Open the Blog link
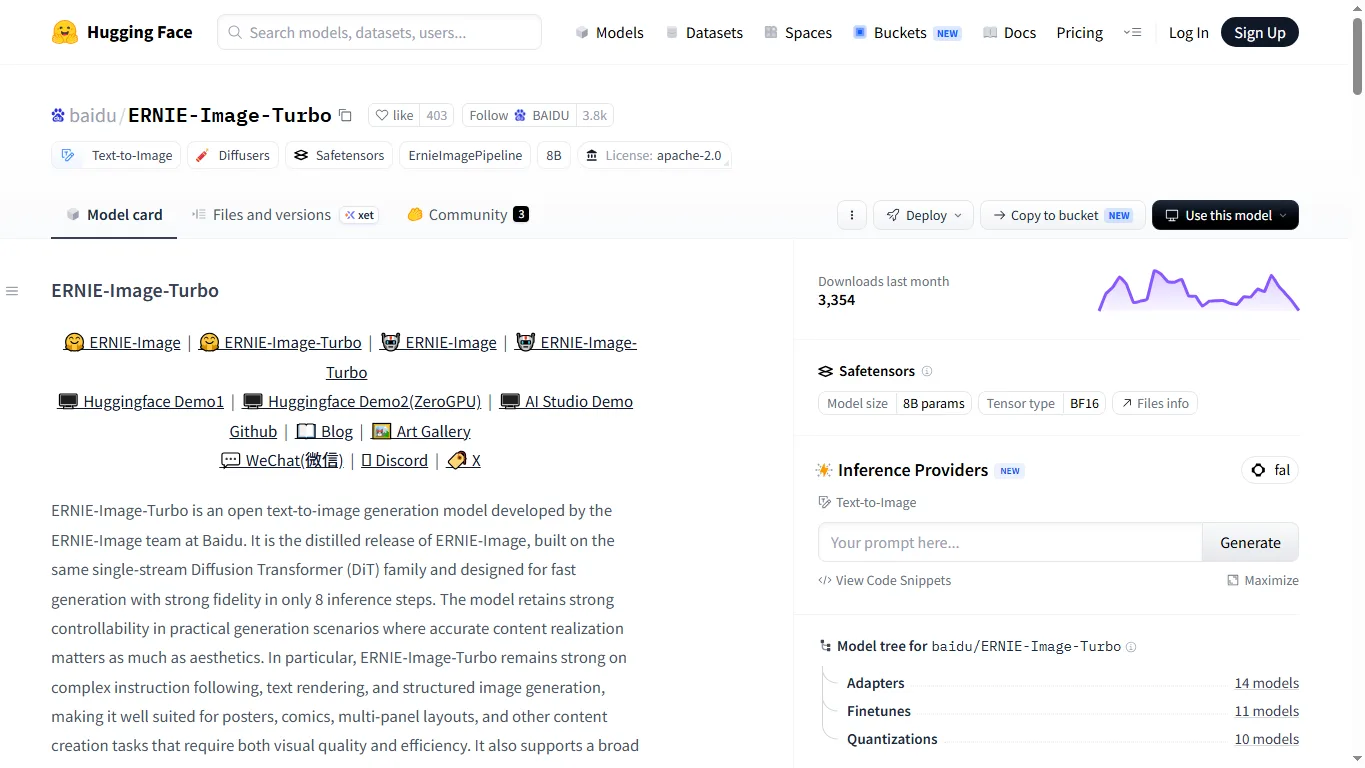Screen dimensions: 1365x768 [325, 431]
